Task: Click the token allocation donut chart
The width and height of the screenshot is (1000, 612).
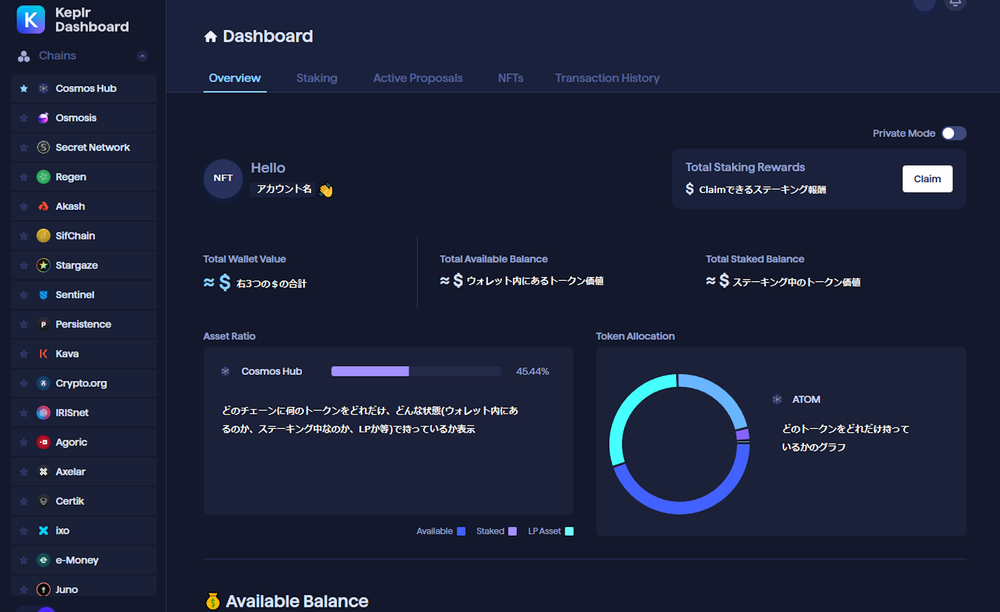Action: (679, 444)
